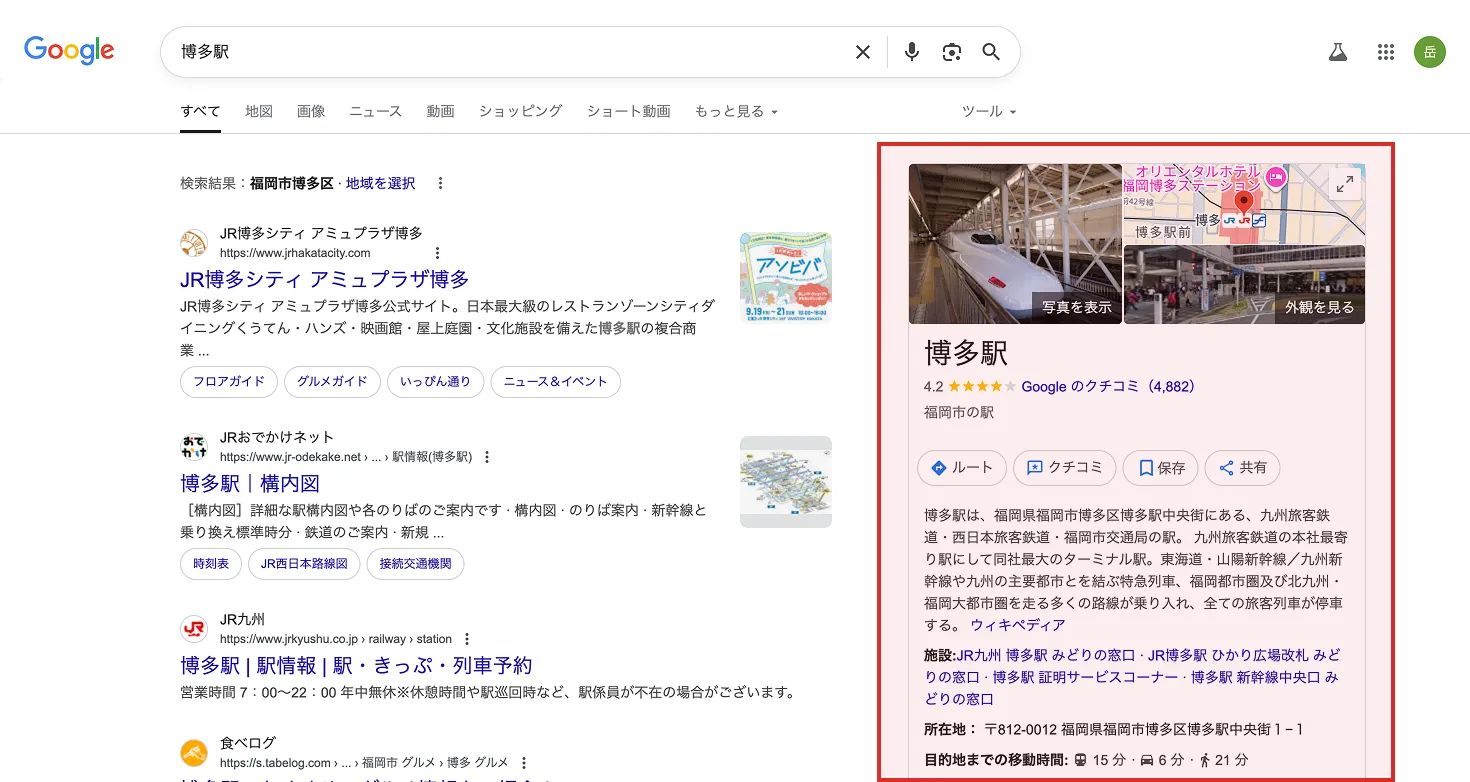This screenshot has height=782, width=1470.
Task: Switch to the 地図 tab
Action: (259, 111)
